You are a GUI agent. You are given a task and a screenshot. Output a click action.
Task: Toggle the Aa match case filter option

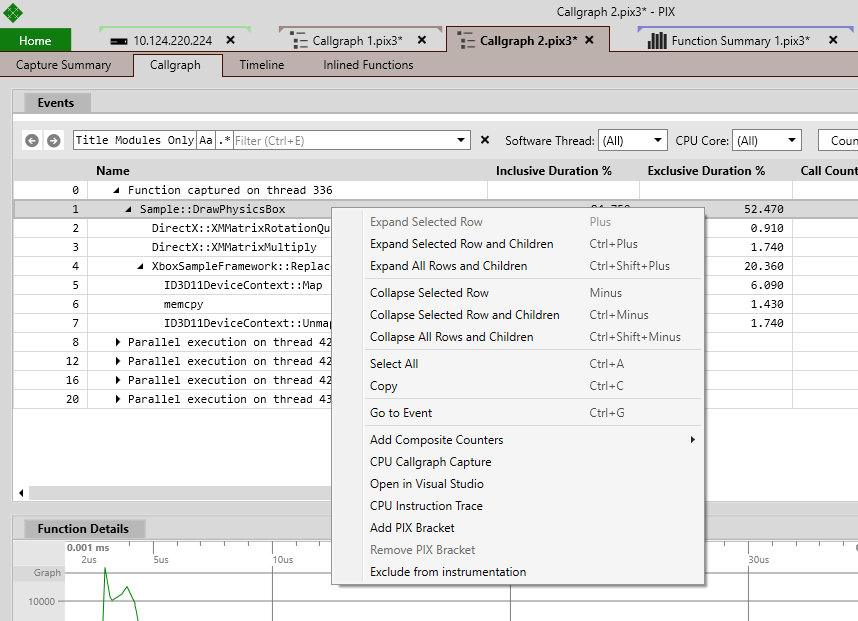click(206, 141)
